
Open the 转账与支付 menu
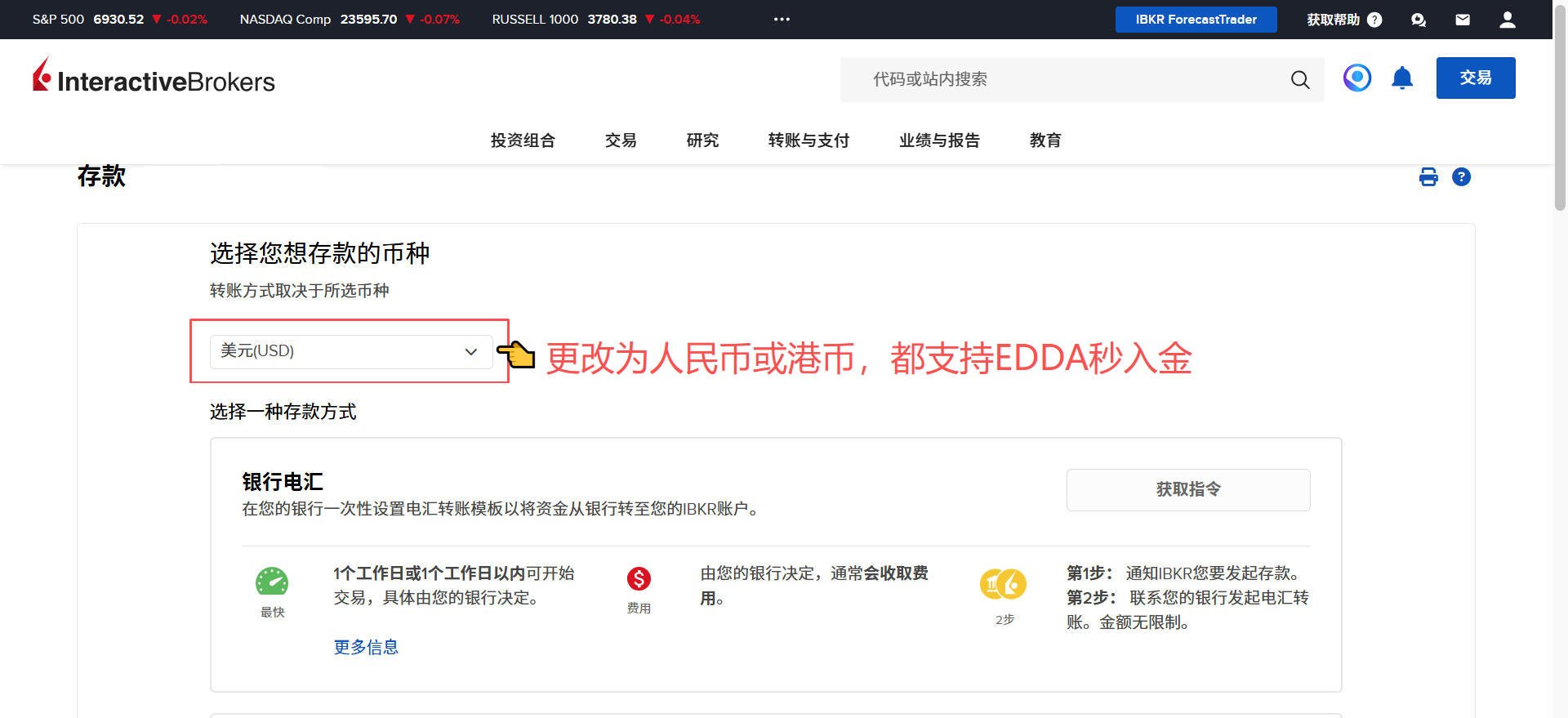click(x=808, y=140)
